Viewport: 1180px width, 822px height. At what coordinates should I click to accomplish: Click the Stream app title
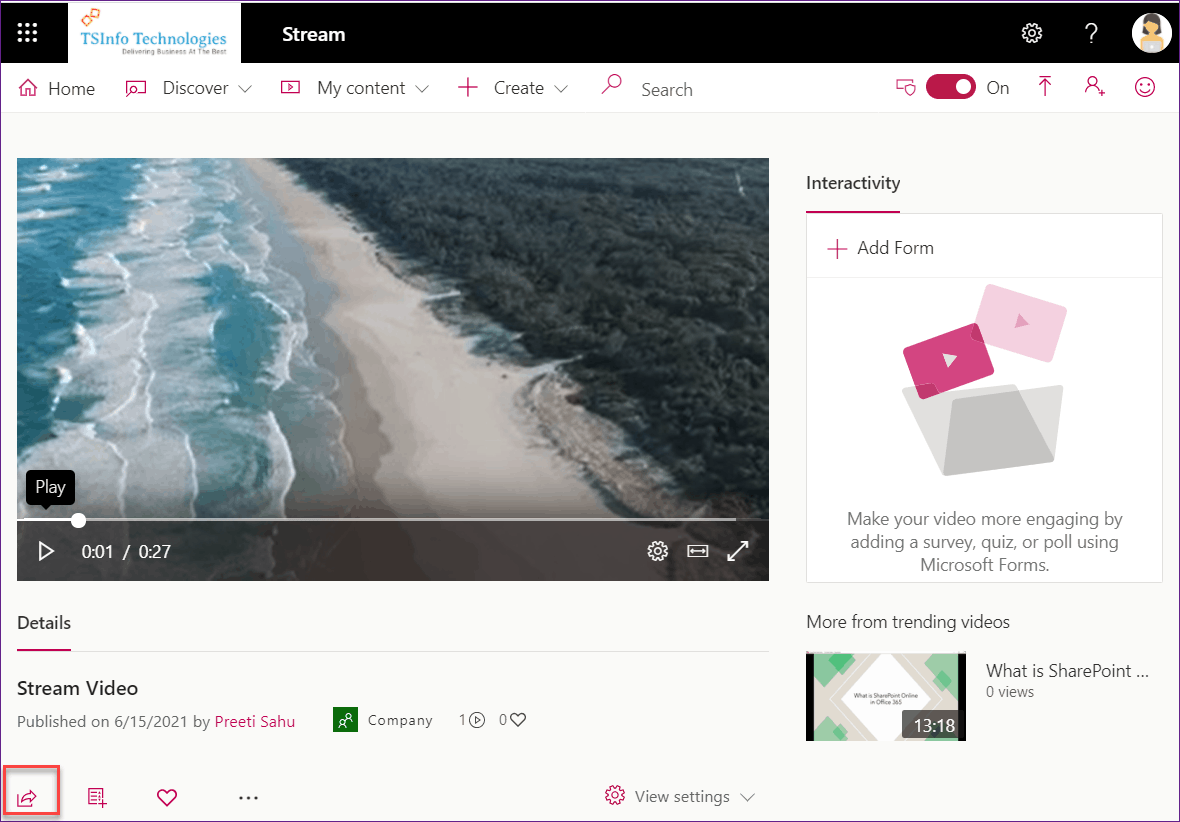[x=314, y=35]
